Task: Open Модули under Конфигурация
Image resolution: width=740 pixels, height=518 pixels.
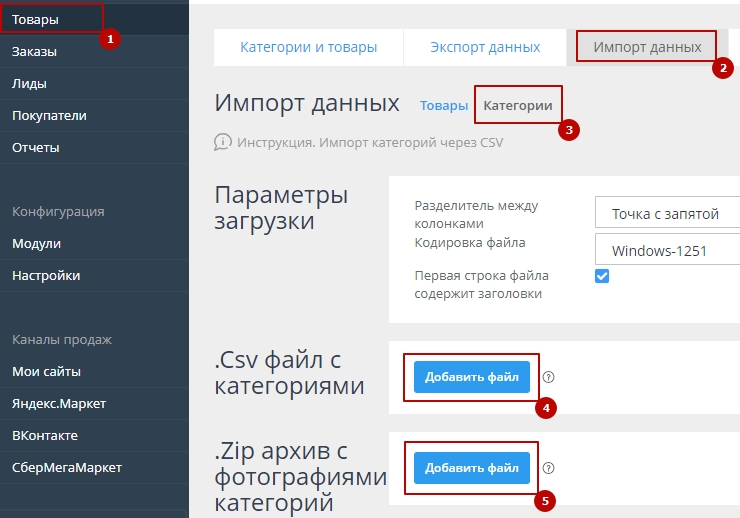Action: click(x=36, y=243)
